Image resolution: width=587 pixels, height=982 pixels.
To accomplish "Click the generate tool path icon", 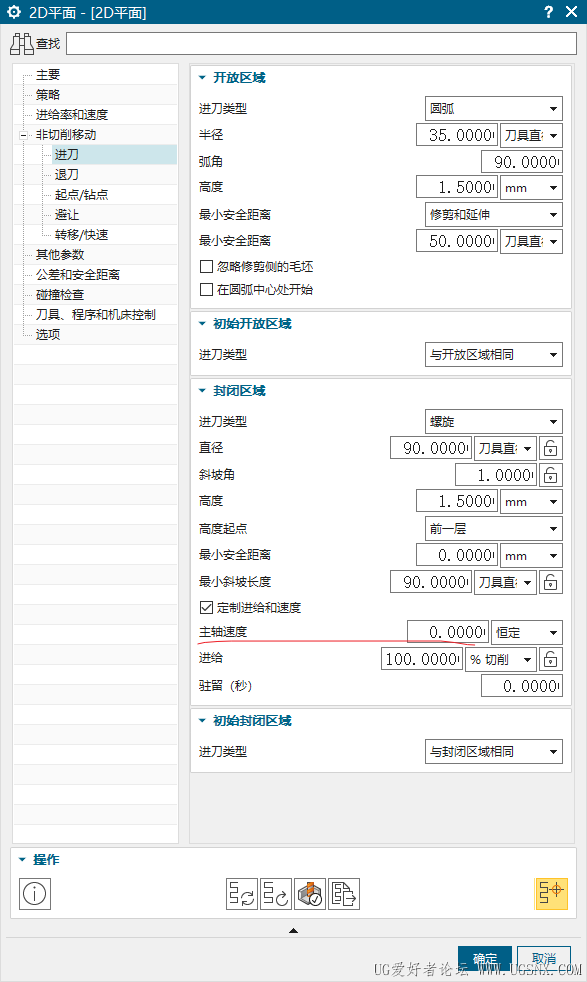I will coord(242,894).
